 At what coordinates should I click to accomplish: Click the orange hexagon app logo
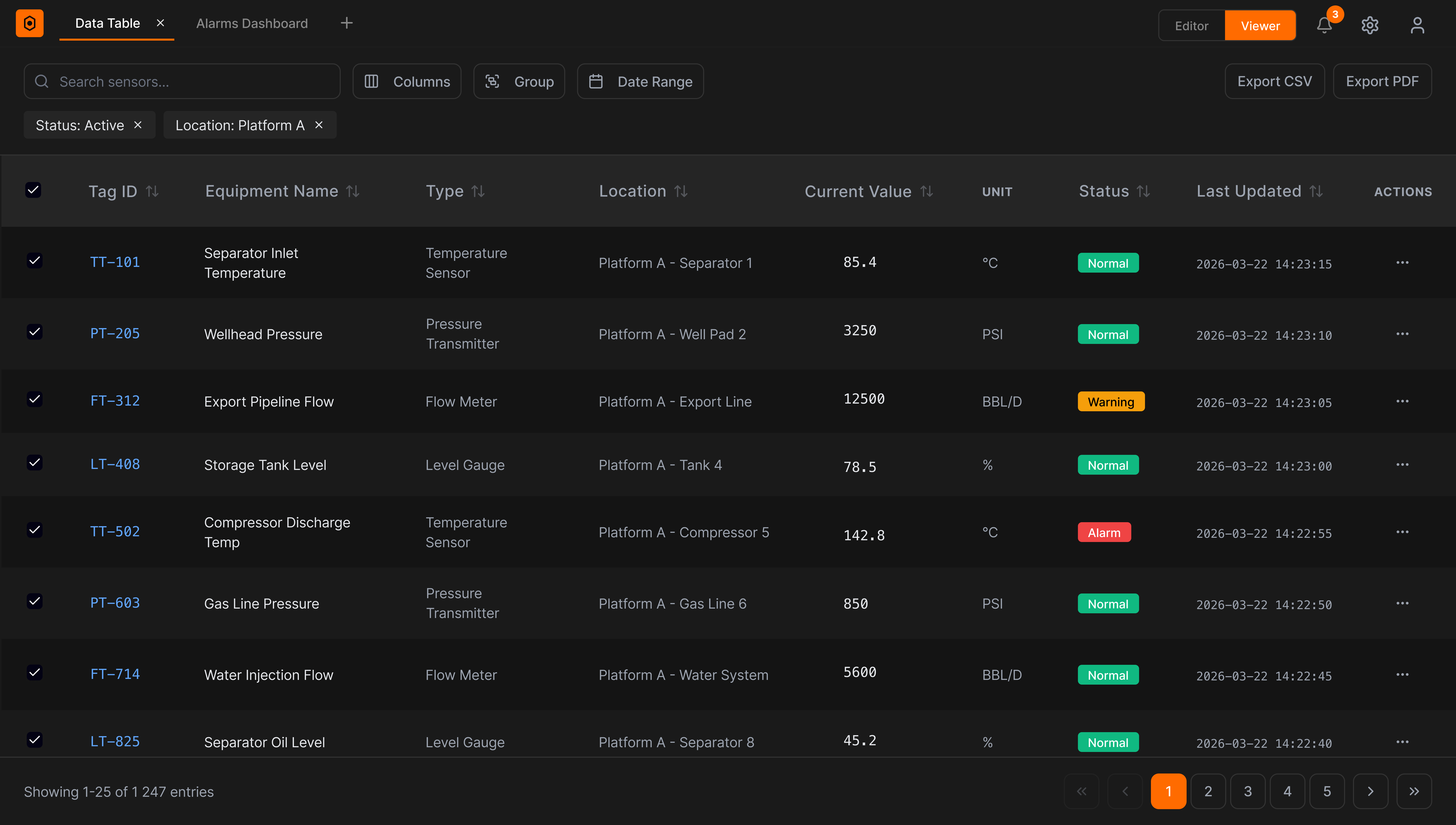(29, 24)
